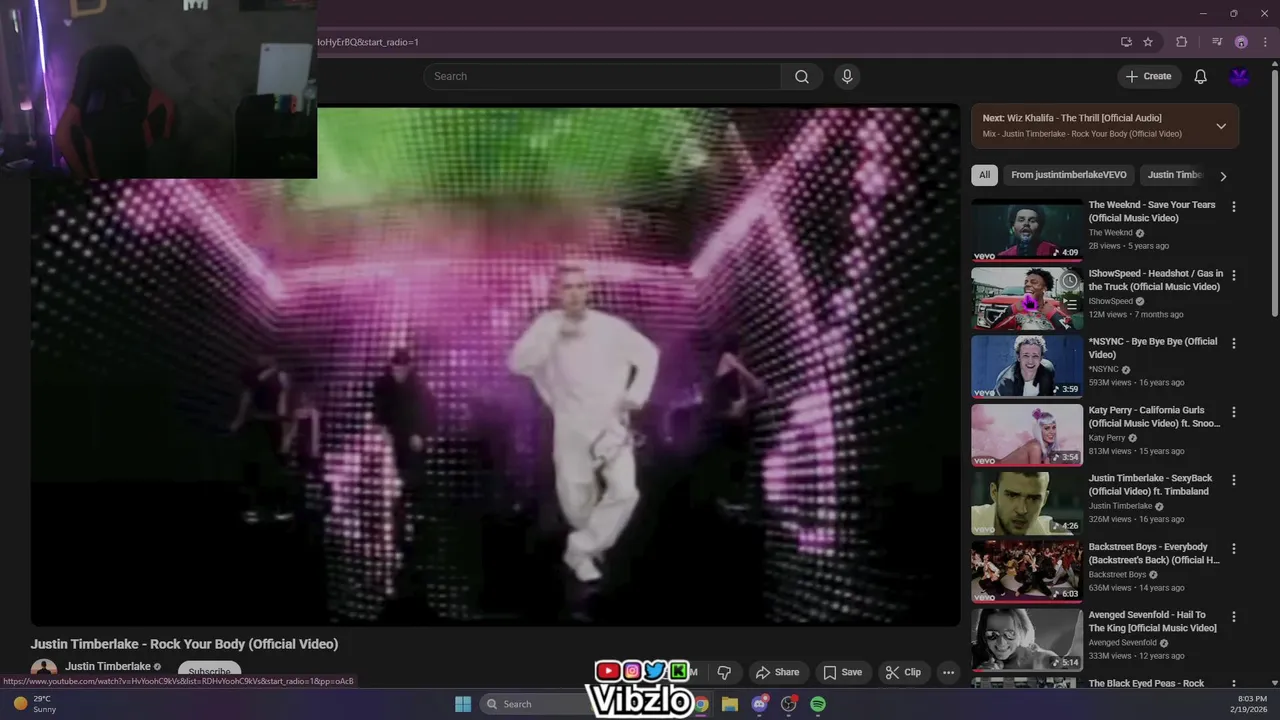
Task: Open Chrome media controls icon
Action: pyautogui.click(x=1217, y=42)
